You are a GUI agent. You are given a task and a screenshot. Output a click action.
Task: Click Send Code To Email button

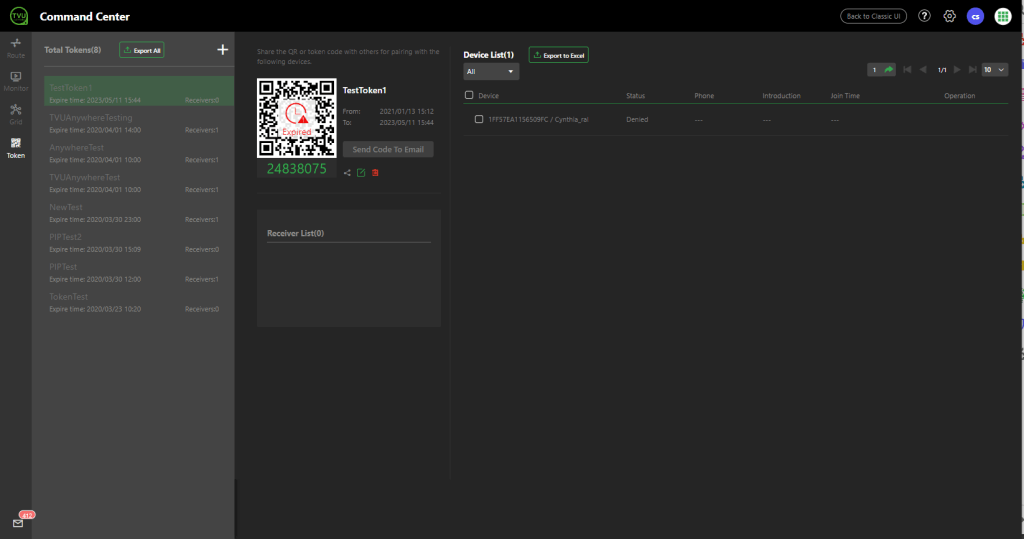pos(388,149)
